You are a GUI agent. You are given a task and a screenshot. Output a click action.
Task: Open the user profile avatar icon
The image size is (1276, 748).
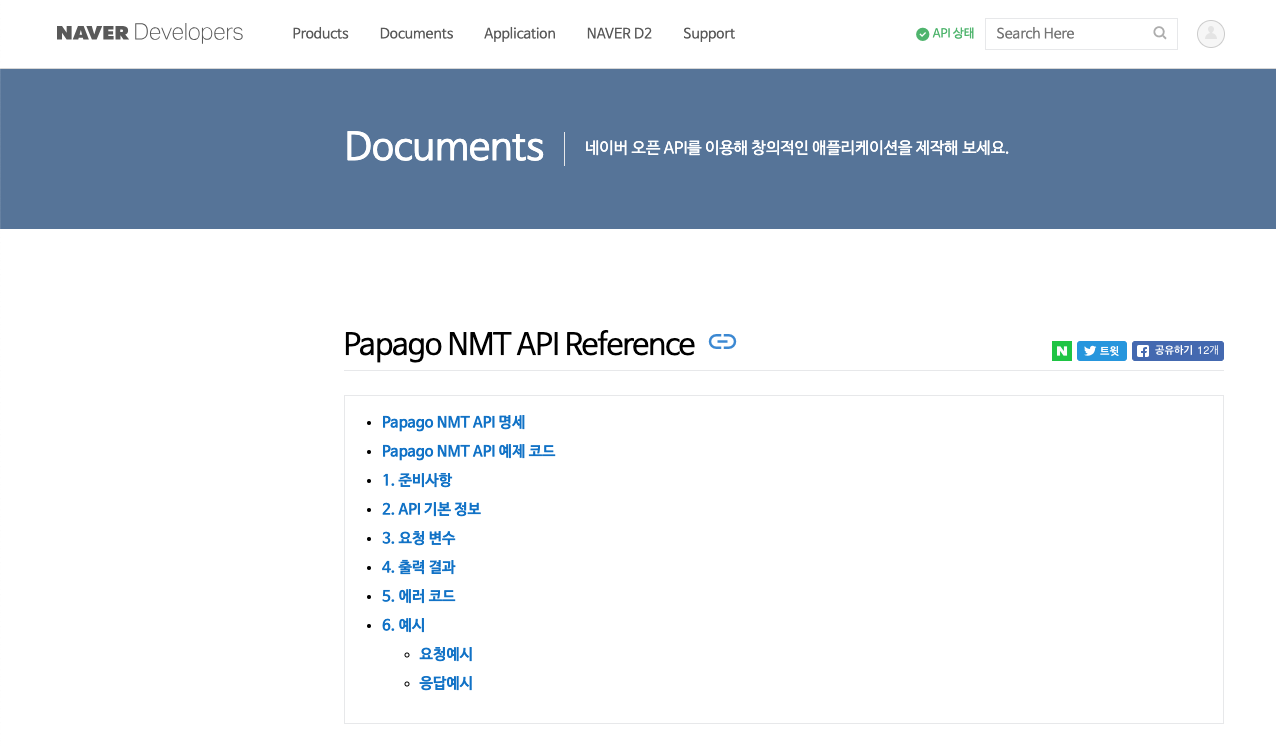tap(1211, 33)
